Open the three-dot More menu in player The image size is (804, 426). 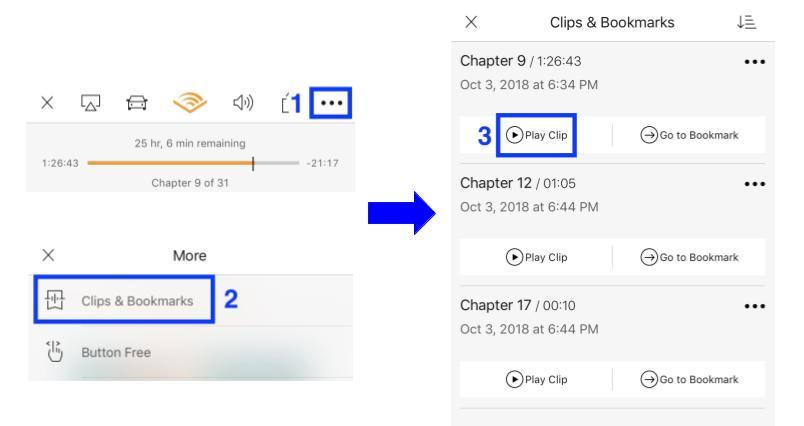[331, 103]
